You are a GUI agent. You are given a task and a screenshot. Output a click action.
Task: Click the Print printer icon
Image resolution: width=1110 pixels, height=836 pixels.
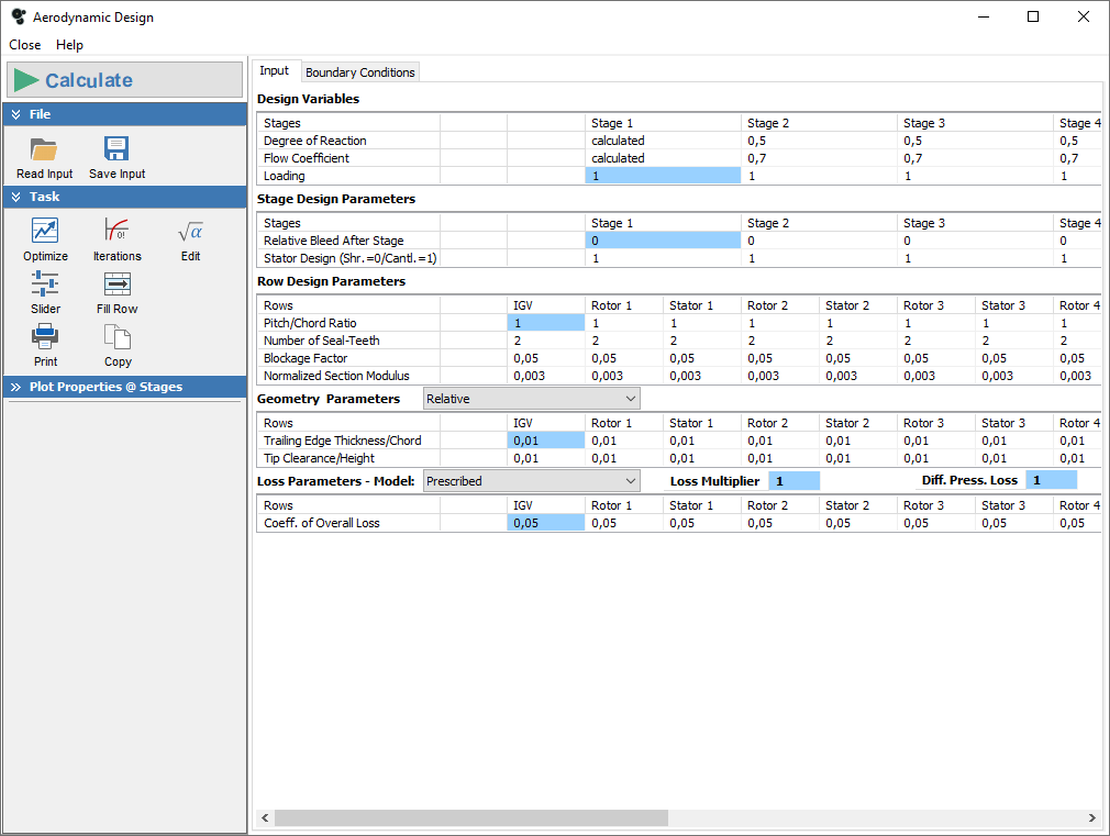(45, 336)
